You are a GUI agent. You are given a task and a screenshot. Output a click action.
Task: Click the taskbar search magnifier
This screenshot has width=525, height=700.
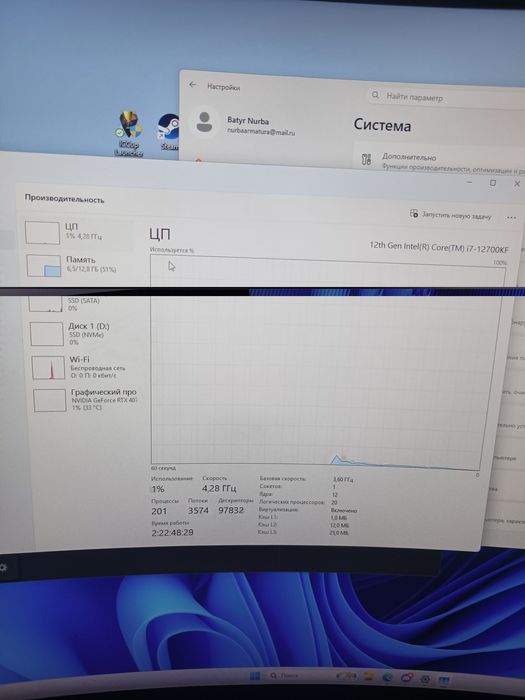[x=274, y=676]
